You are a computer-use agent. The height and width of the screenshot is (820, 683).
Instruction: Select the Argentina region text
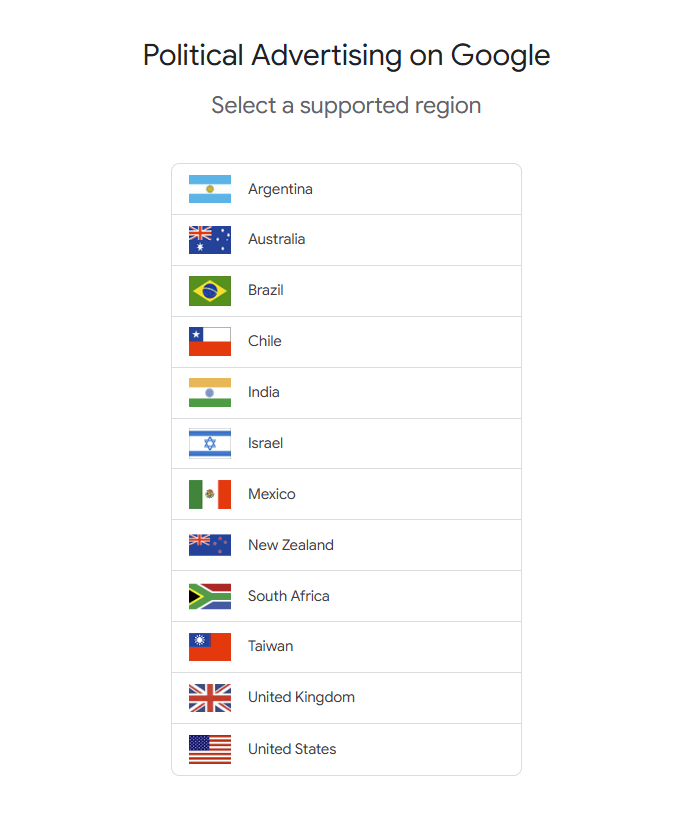coord(280,189)
